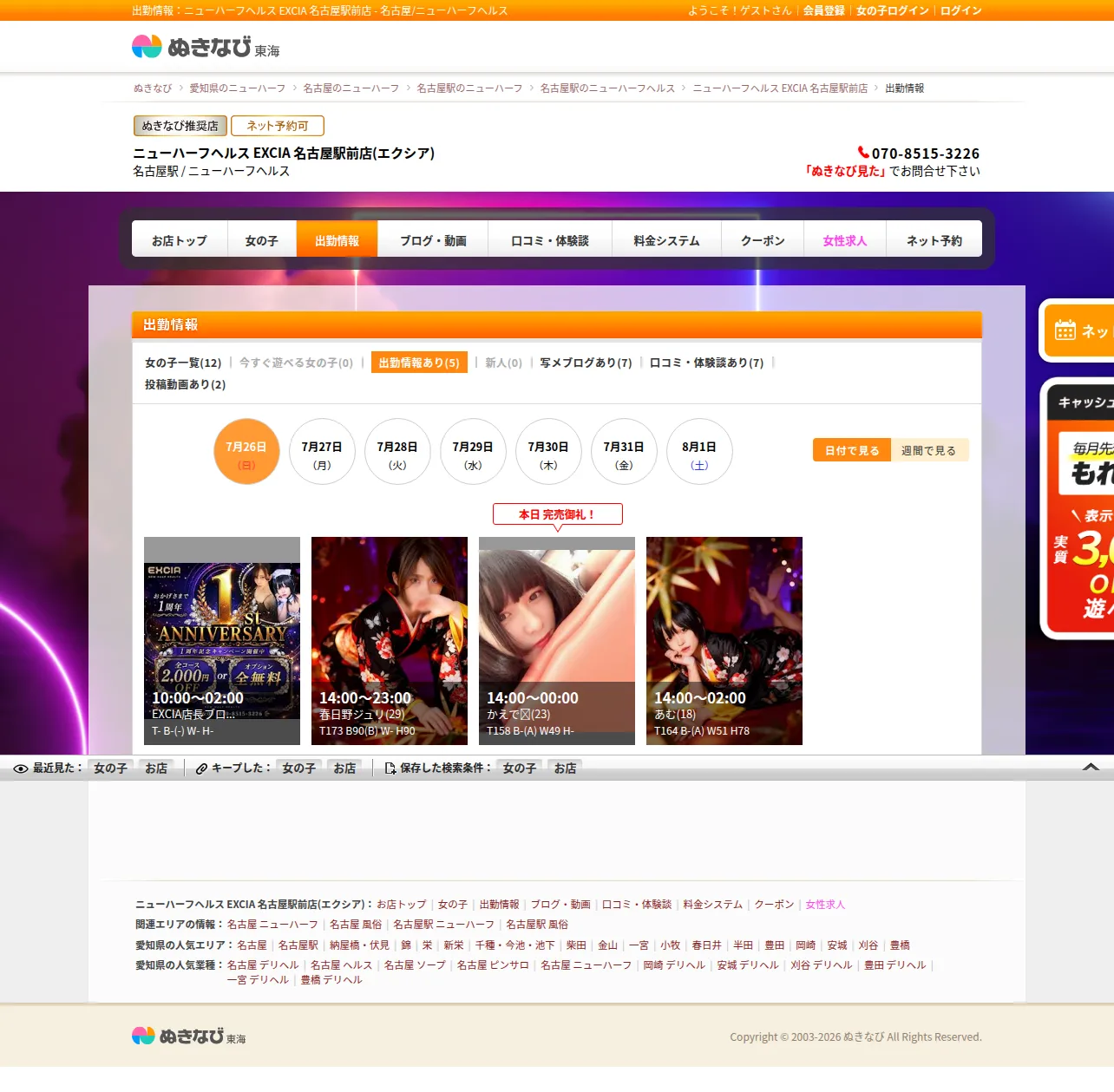Open the かえで profile thumbnail
The height and width of the screenshot is (1092, 1114).
pyautogui.click(x=557, y=641)
